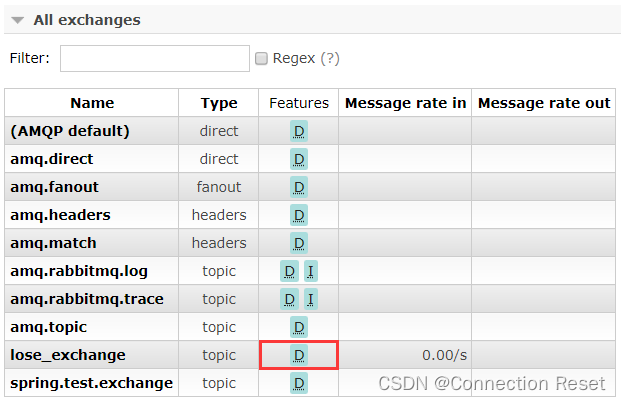Select type cell of amq.match row
Viewport: 621px width, 400px height.
click(x=219, y=243)
